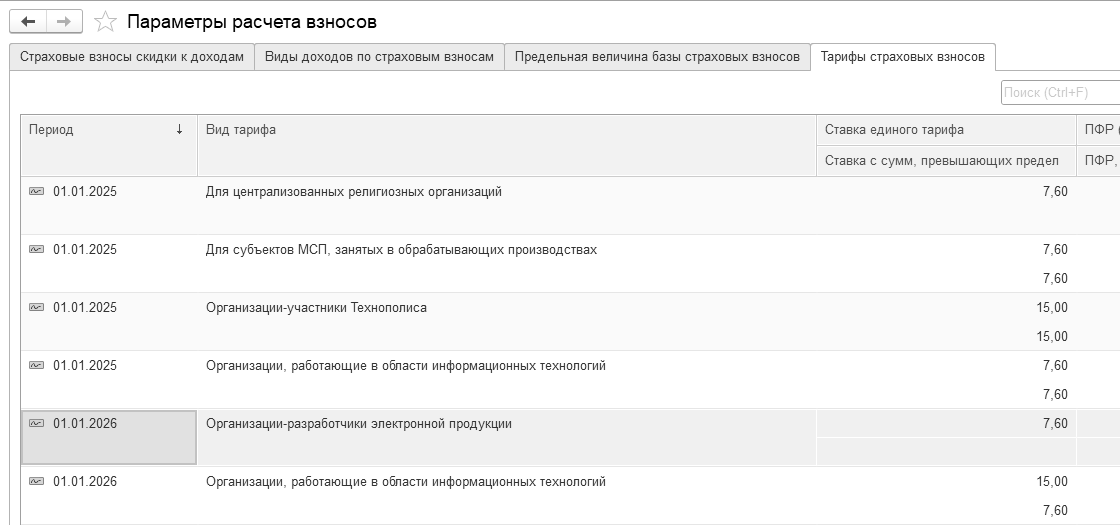The image size is (1120, 525).
Task: Click the back navigation arrow
Action: 28,21
